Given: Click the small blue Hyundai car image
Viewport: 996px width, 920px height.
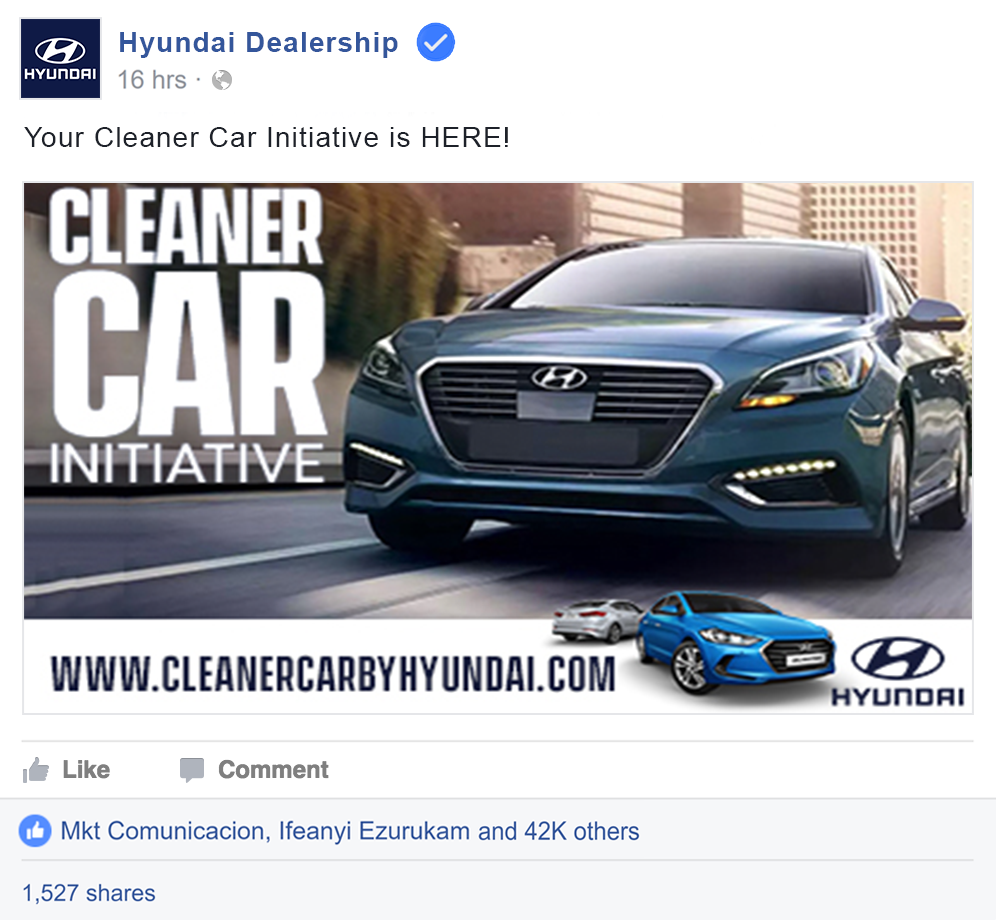Looking at the screenshot, I should click(x=736, y=640).
